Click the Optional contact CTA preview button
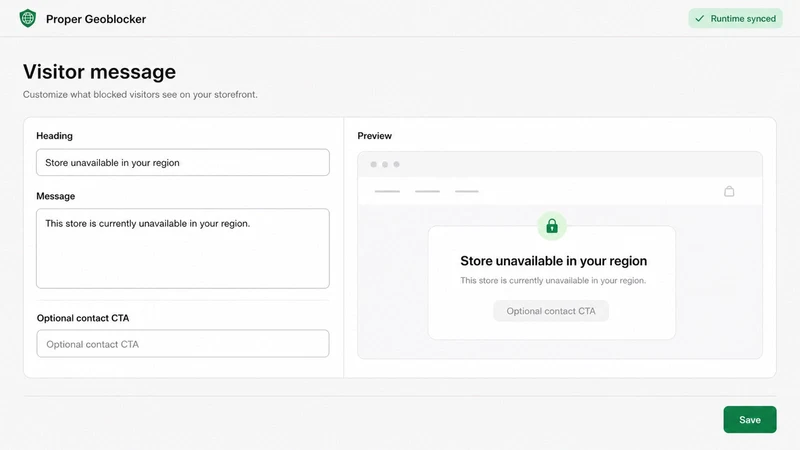Viewport: 800px width, 450px height. [551, 311]
